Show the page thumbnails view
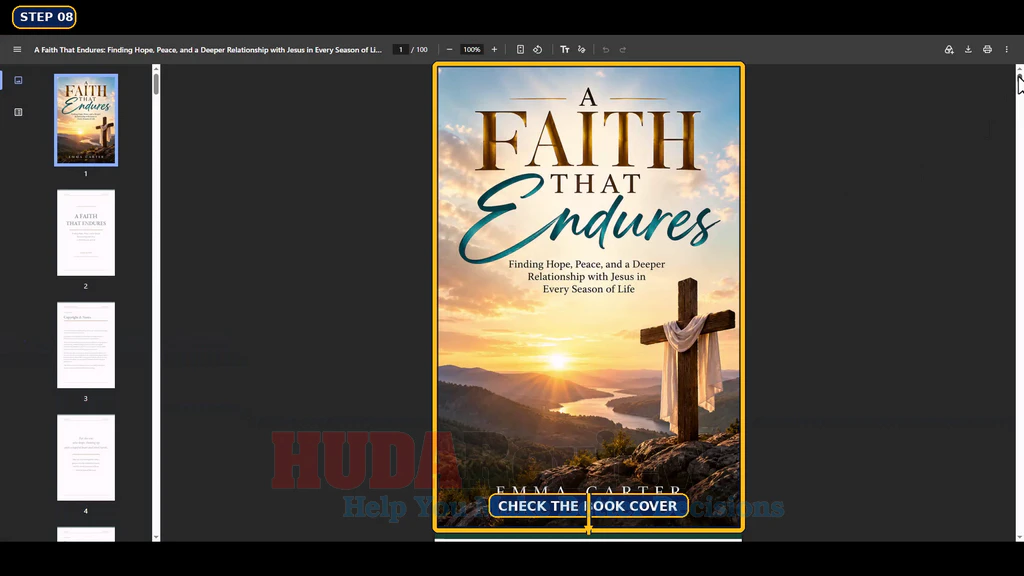Screen dimensions: 1024x576 18,80
